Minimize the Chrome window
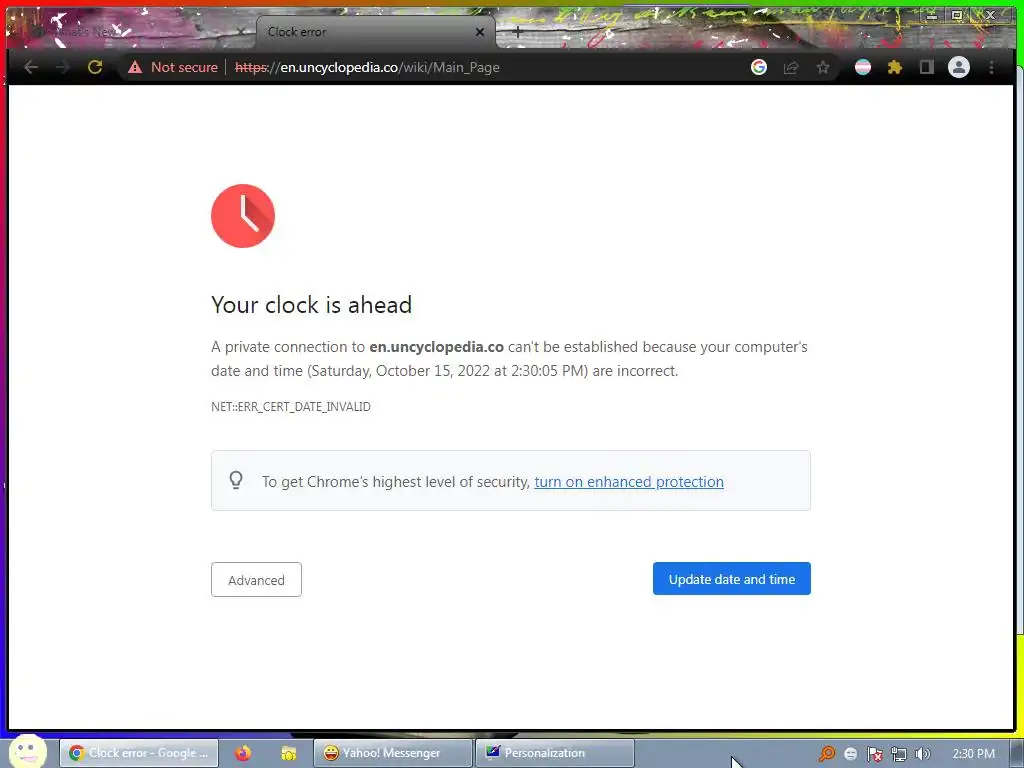The height and width of the screenshot is (768, 1024). [x=932, y=14]
